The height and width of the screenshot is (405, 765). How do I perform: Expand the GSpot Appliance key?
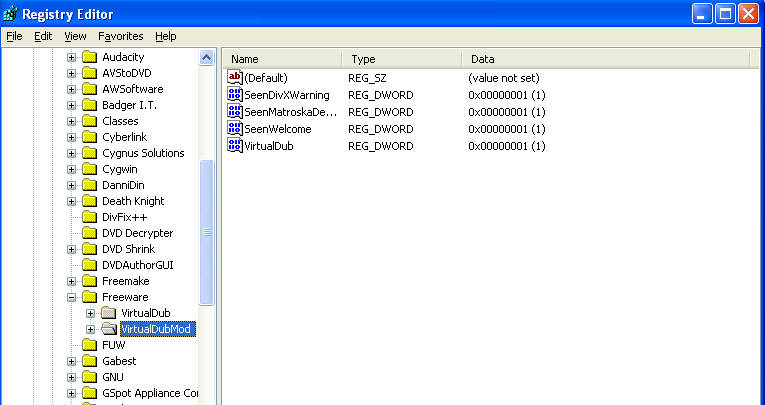[x=72, y=393]
